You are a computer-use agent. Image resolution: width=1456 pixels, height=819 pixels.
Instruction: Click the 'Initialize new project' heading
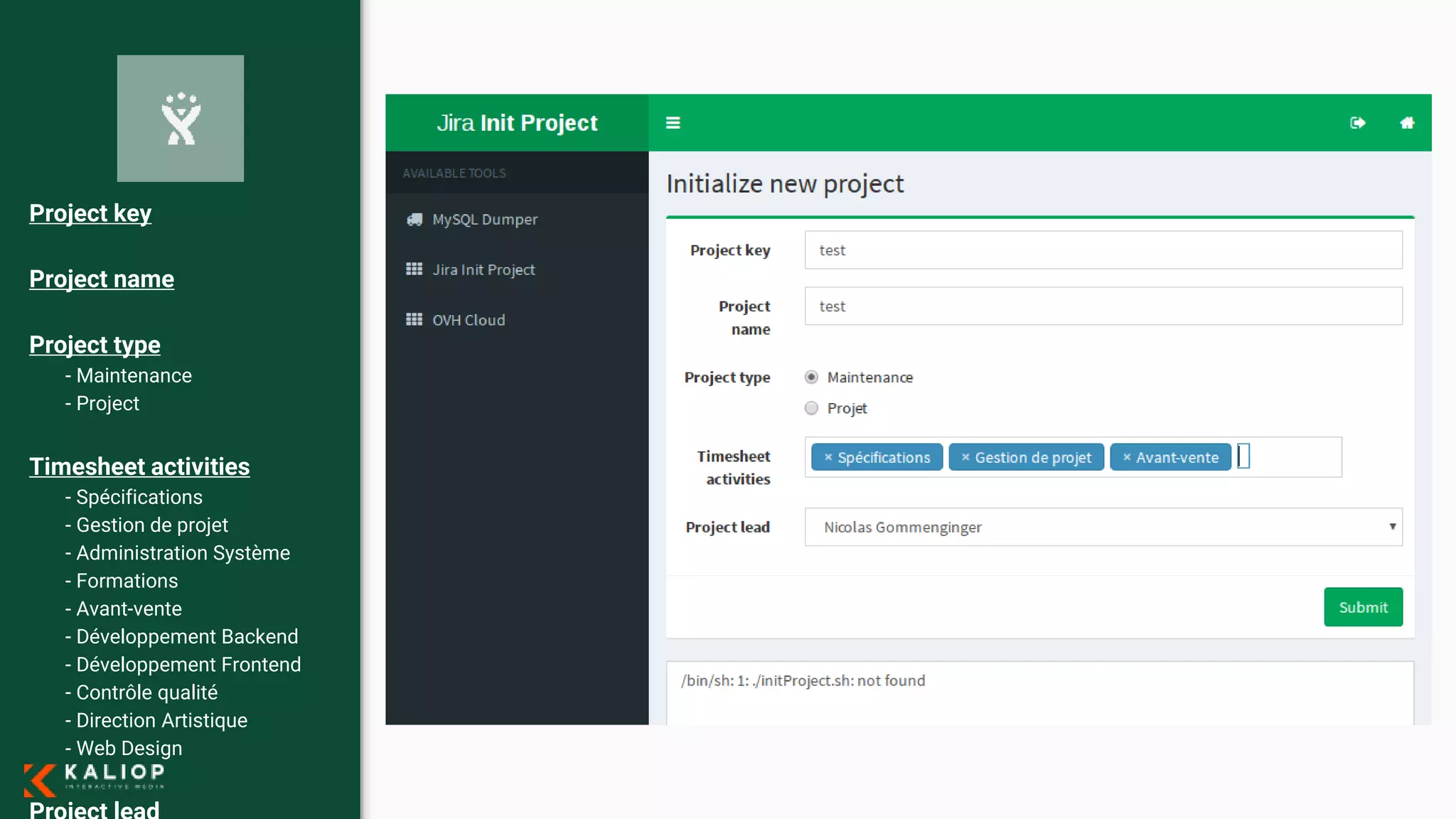point(785,184)
